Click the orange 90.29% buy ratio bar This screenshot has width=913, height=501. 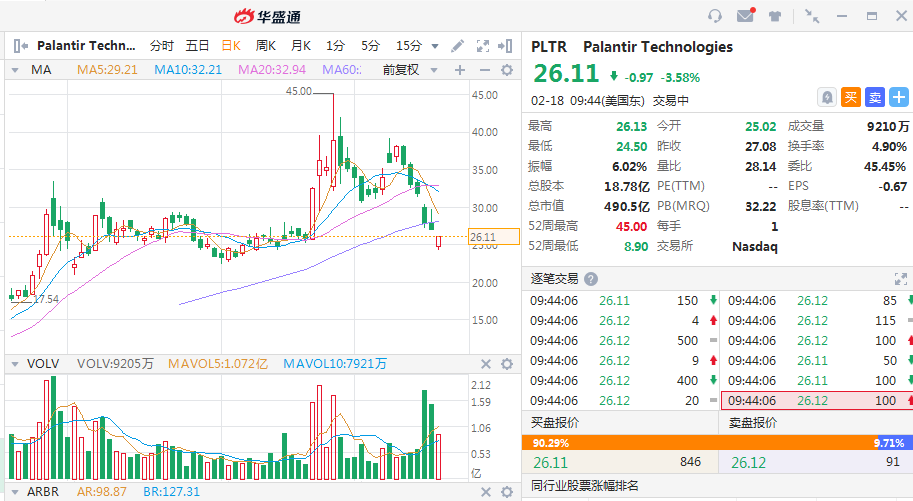699,443
